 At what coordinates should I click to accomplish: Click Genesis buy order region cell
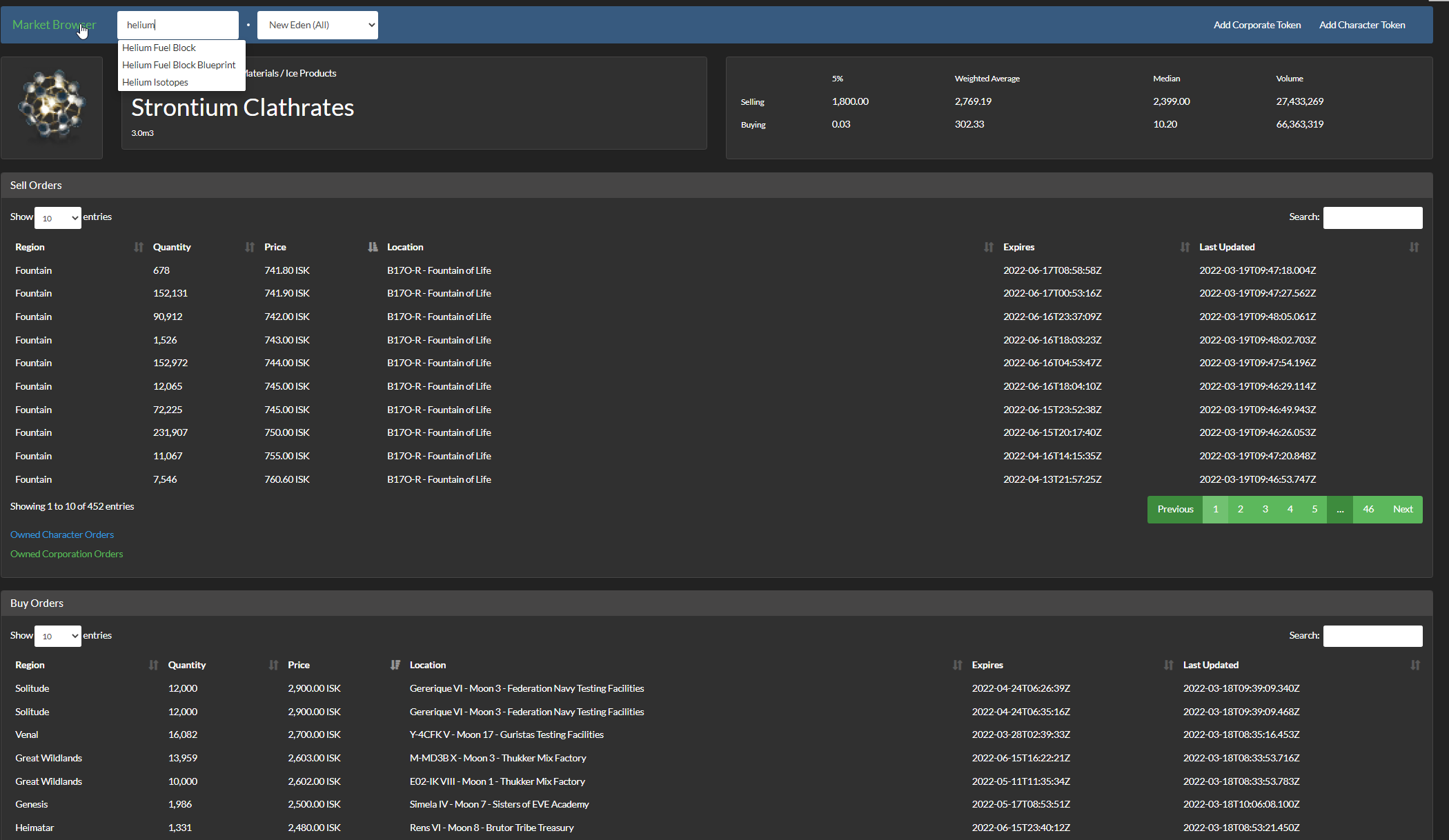point(32,804)
